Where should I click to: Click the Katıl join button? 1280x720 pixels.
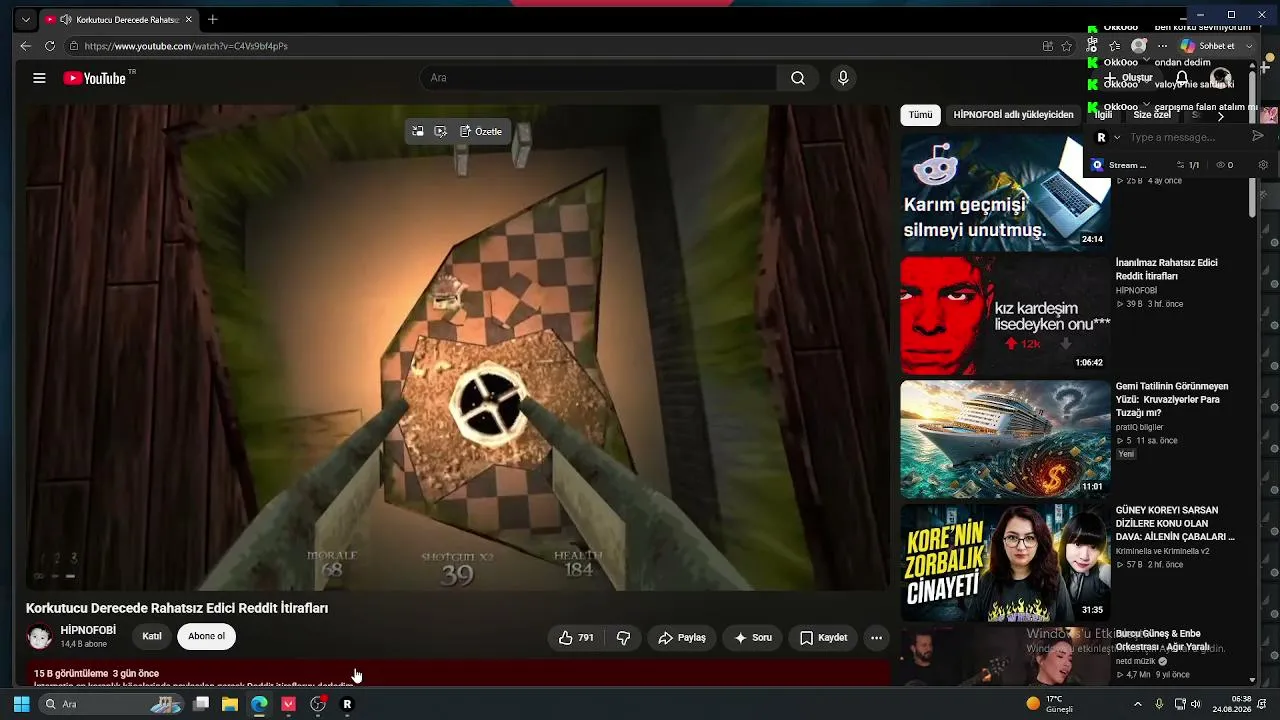click(152, 636)
